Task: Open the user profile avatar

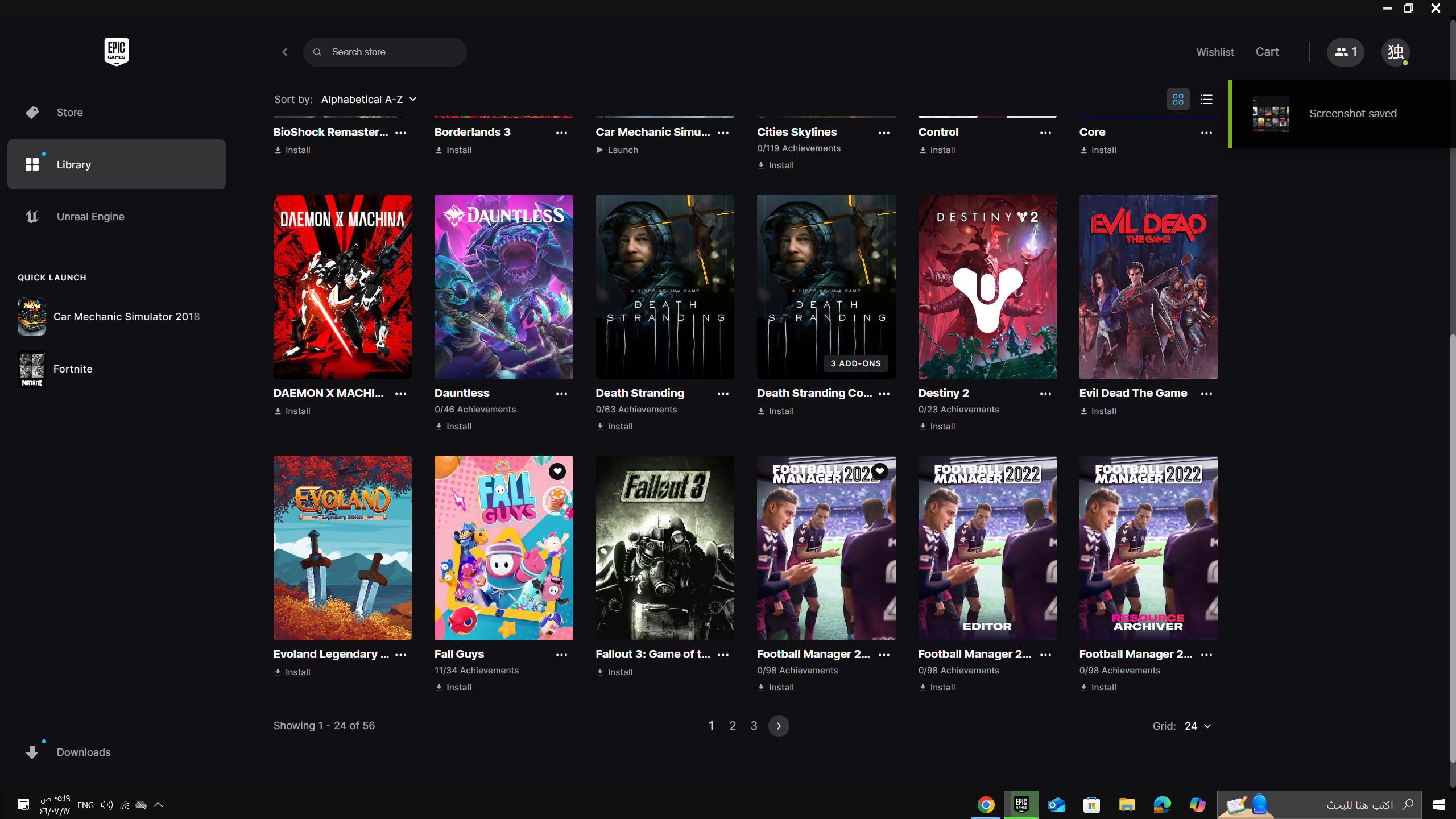Action: pyautogui.click(x=1395, y=52)
